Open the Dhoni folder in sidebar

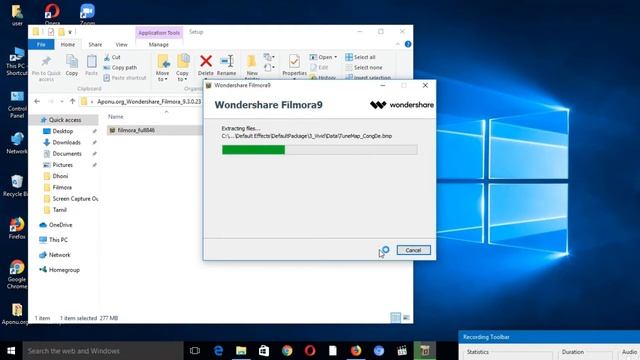60,176
